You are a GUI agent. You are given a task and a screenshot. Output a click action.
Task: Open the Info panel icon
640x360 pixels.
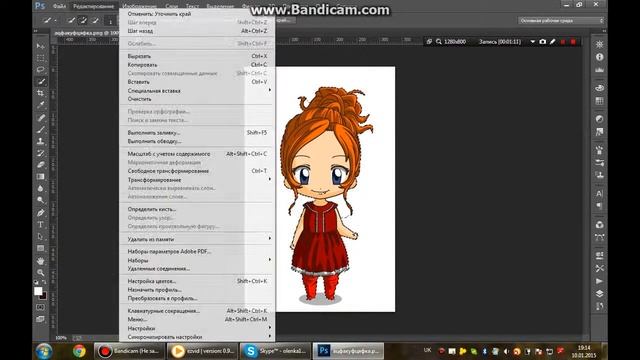(599, 57)
